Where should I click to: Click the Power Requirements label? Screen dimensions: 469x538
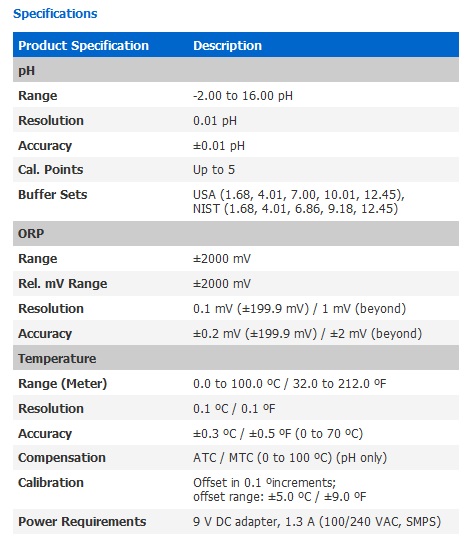coord(82,522)
